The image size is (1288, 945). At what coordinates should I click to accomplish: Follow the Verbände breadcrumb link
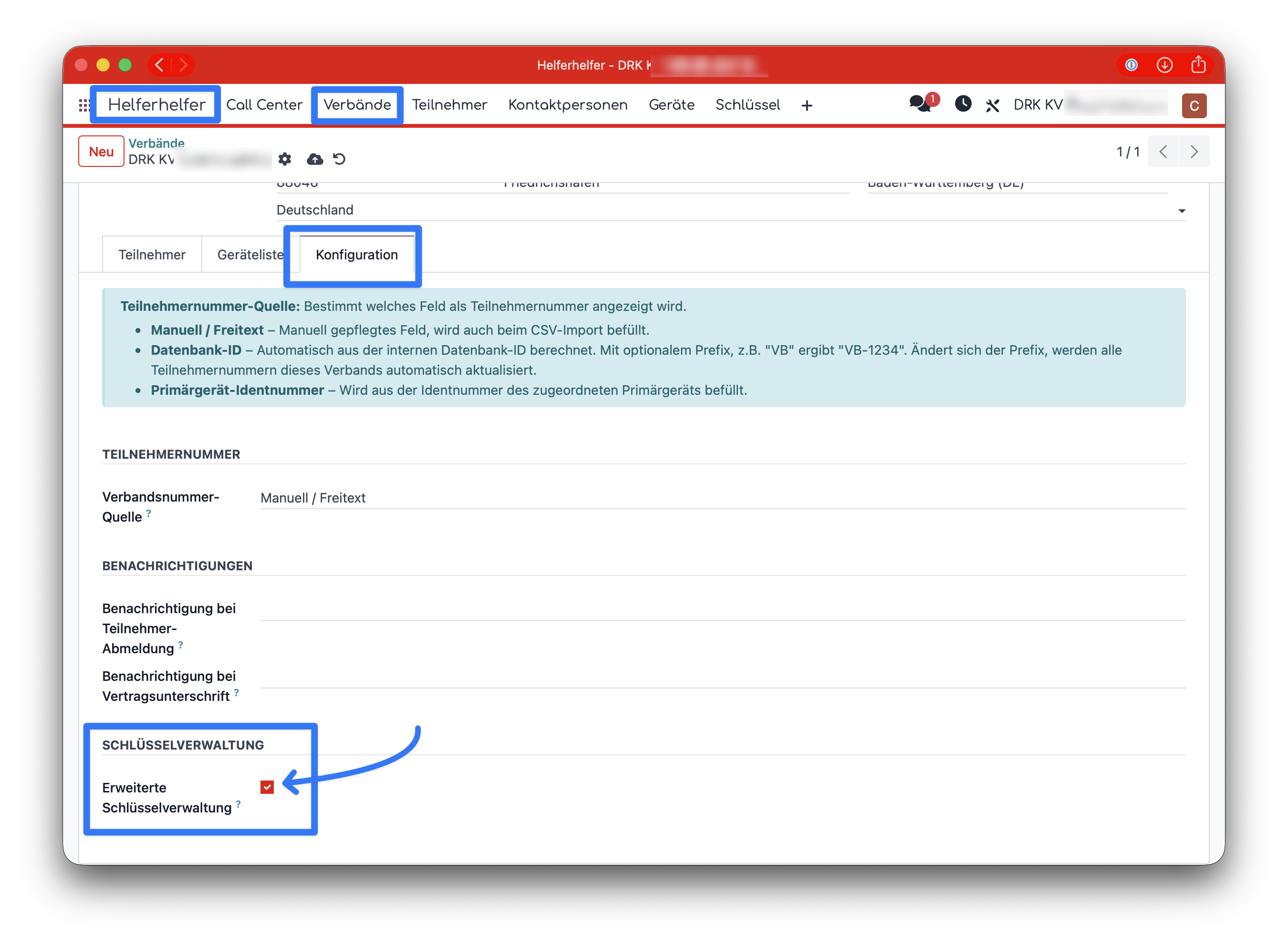tap(156, 143)
